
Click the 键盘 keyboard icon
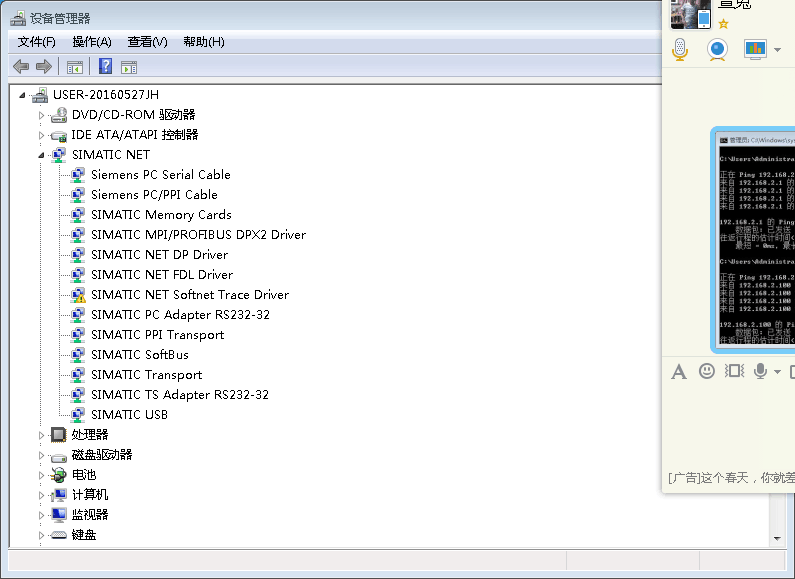click(58, 535)
